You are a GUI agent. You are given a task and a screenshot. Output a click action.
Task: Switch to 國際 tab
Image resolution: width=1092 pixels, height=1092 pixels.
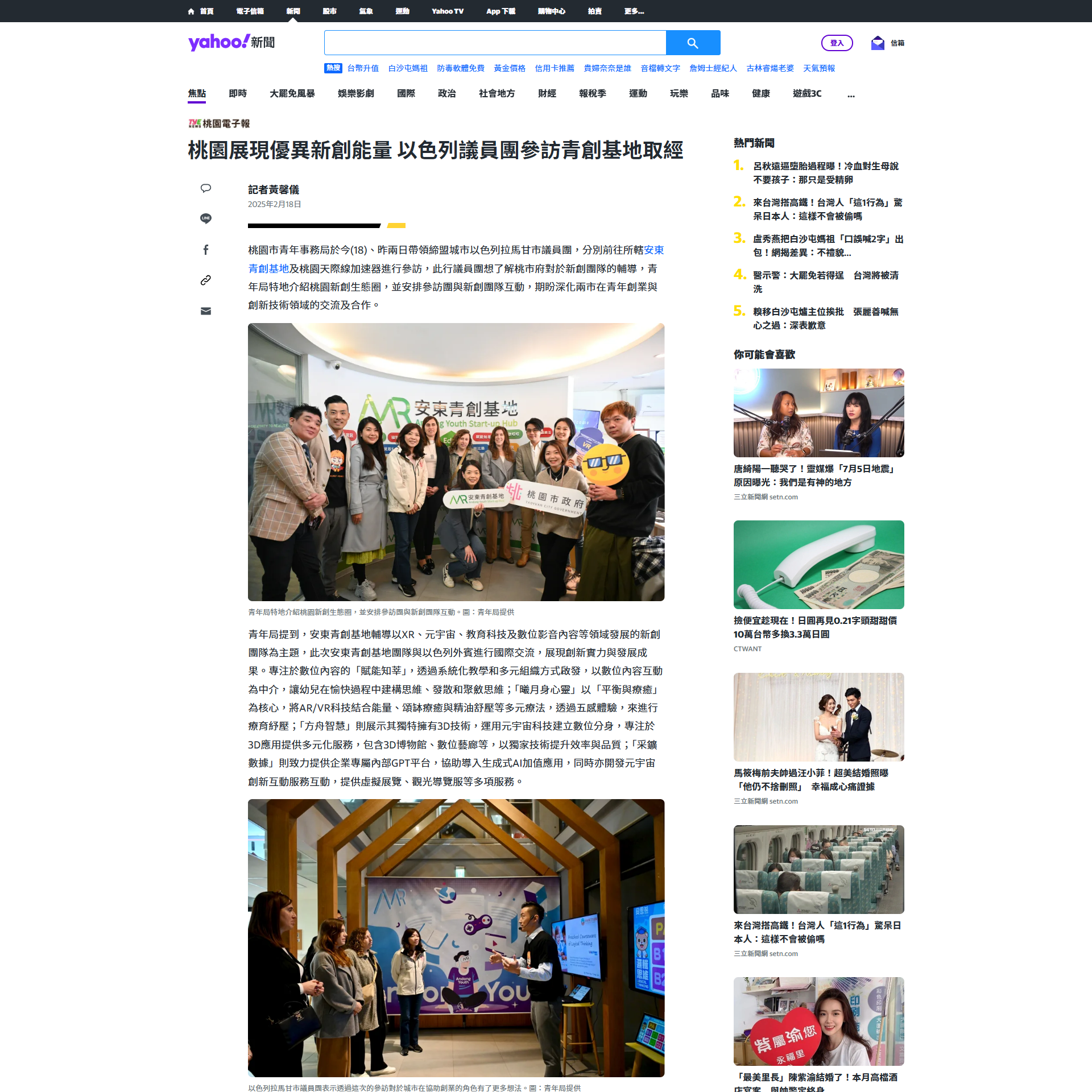pyautogui.click(x=406, y=93)
